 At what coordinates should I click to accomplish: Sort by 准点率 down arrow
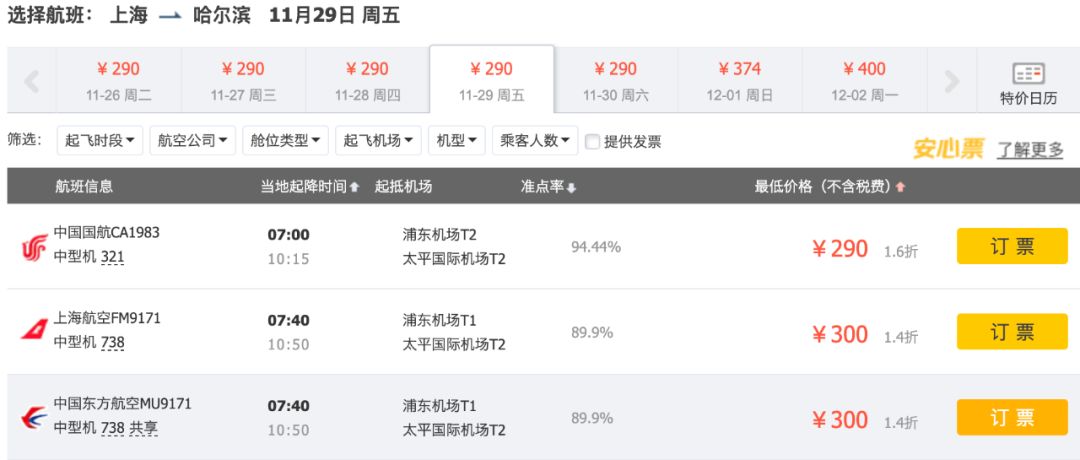click(571, 187)
